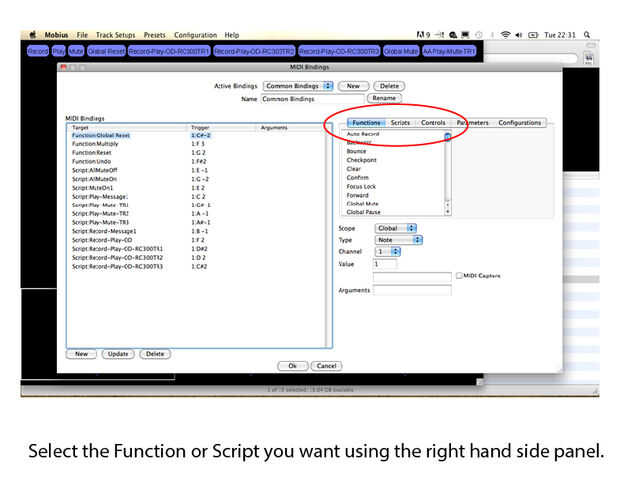
Task: Click the Record-Play-OD-RC300TR2 toolbar button
Action: [x=254, y=51]
